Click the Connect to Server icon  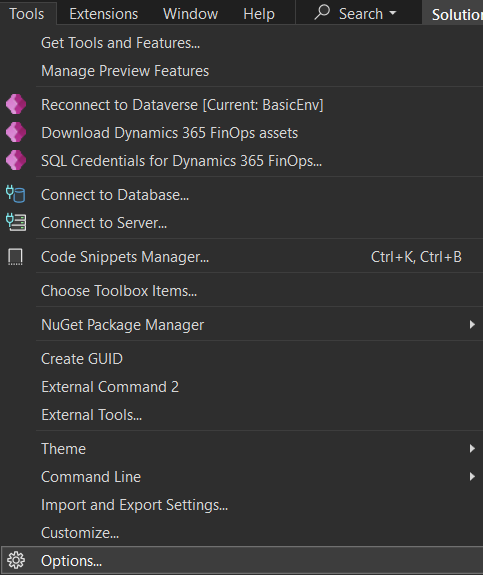click(x=16, y=222)
